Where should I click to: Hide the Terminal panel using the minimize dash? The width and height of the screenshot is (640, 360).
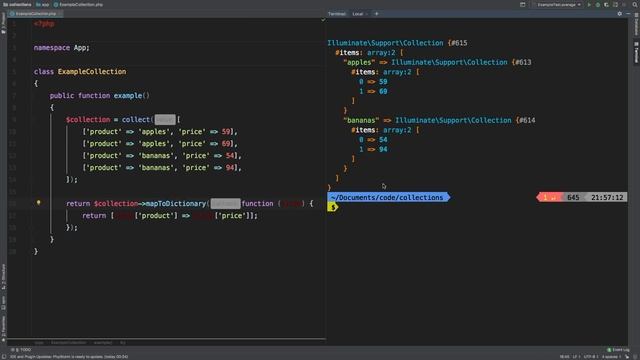pos(628,13)
